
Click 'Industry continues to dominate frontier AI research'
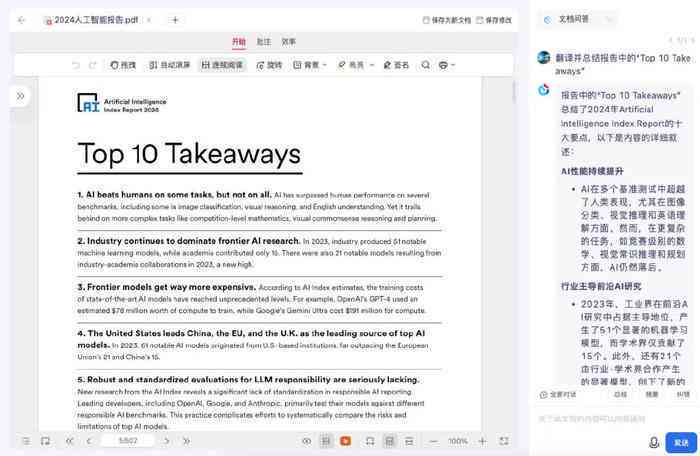point(188,241)
